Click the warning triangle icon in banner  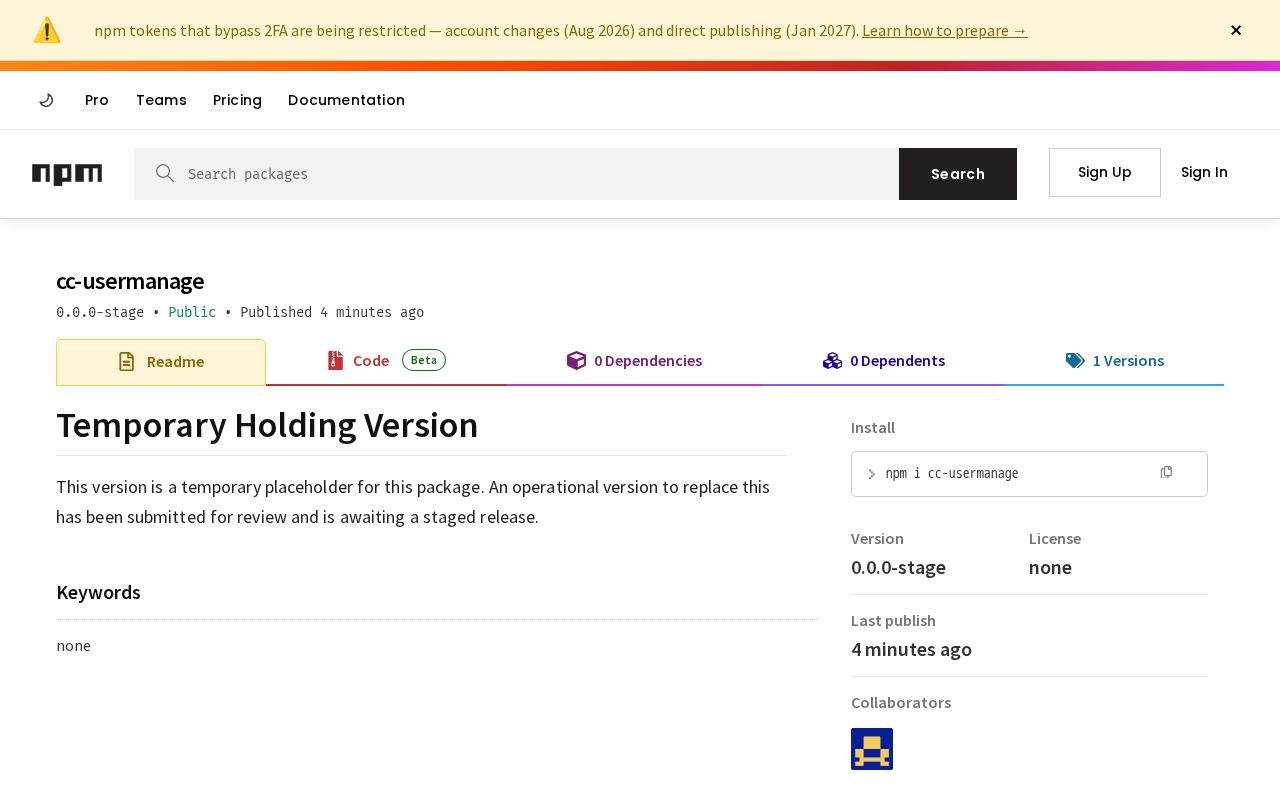click(x=47, y=30)
